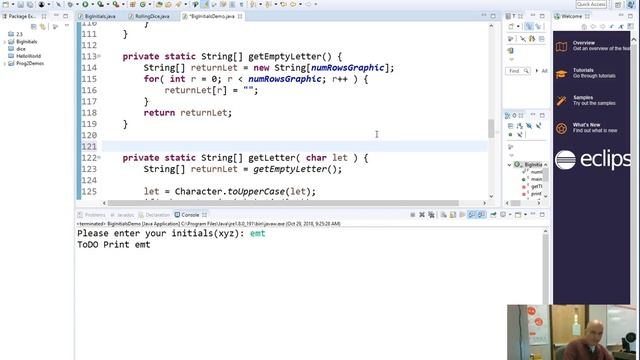Click the Open Console icon in Console toolbar
640x360 pixels.
518,215
